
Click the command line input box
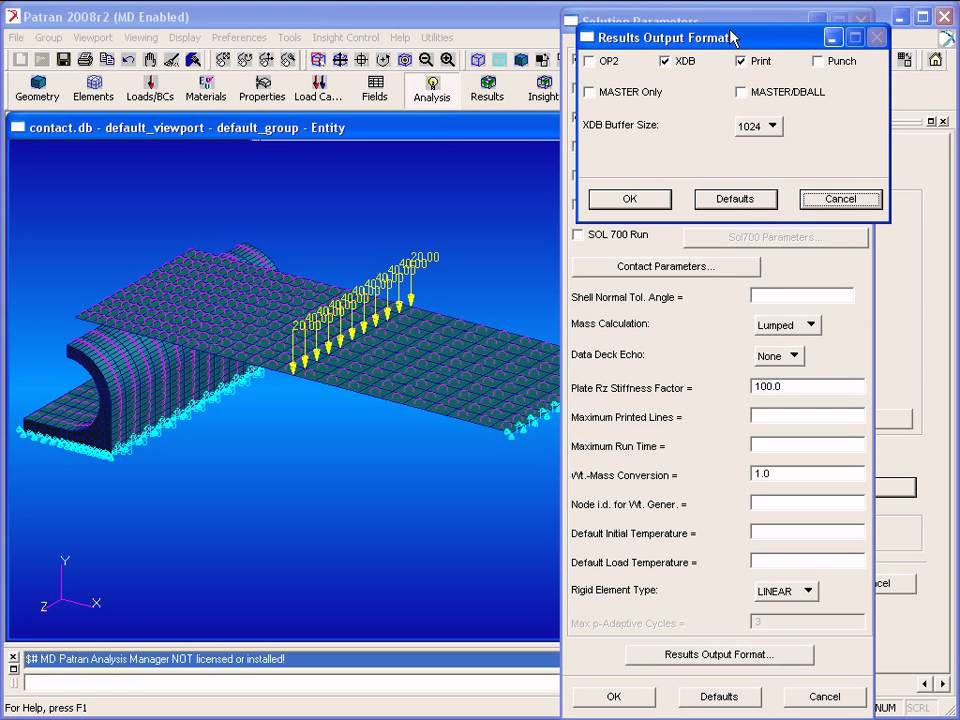(x=291, y=683)
